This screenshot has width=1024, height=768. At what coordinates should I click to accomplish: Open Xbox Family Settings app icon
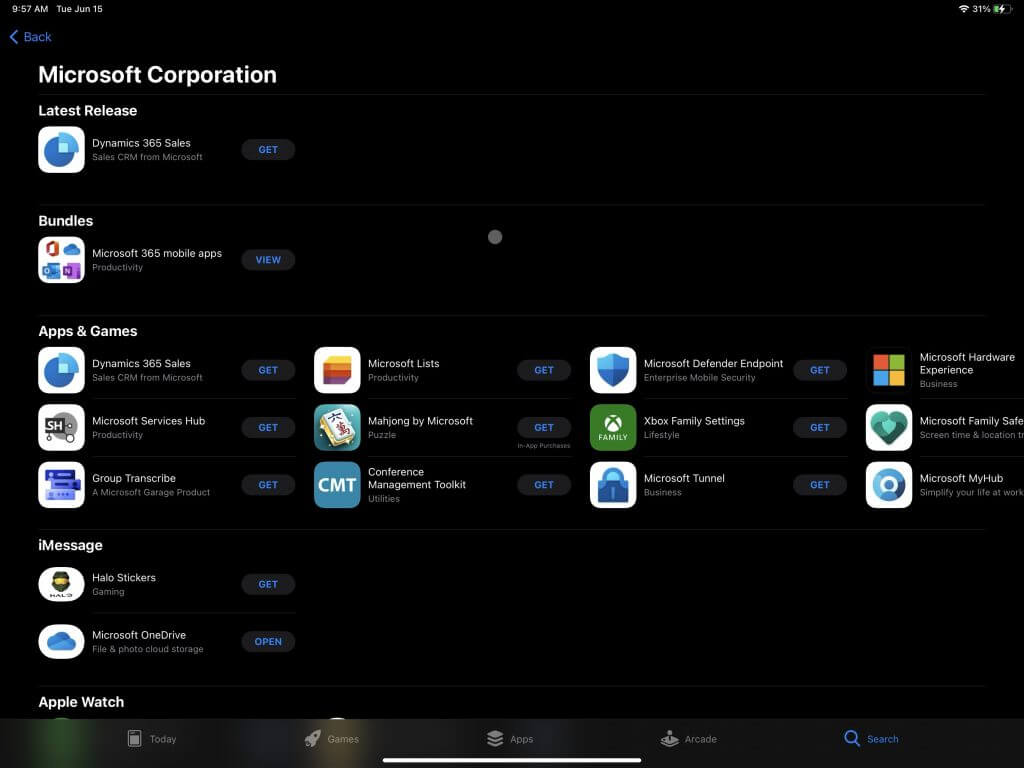tap(613, 428)
